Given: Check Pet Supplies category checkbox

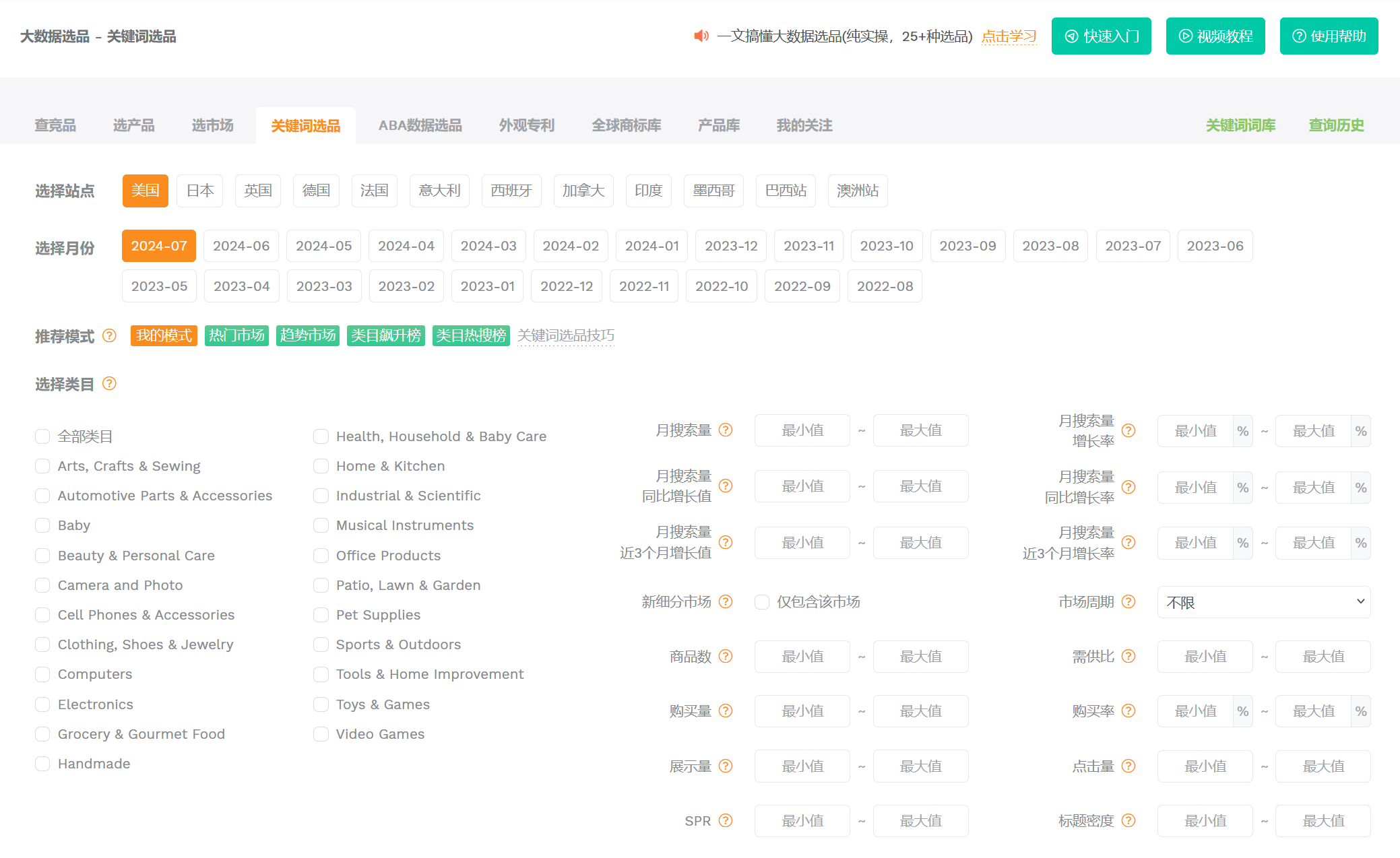Looking at the screenshot, I should click(321, 615).
